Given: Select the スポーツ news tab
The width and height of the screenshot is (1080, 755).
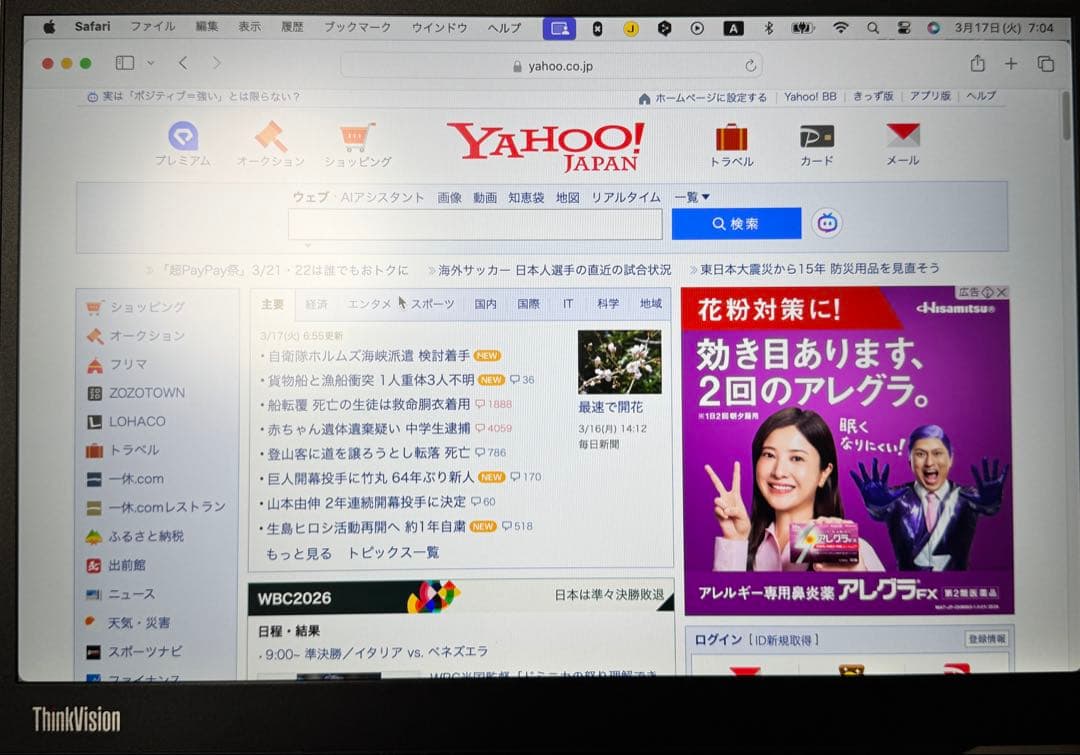Looking at the screenshot, I should click(433, 304).
